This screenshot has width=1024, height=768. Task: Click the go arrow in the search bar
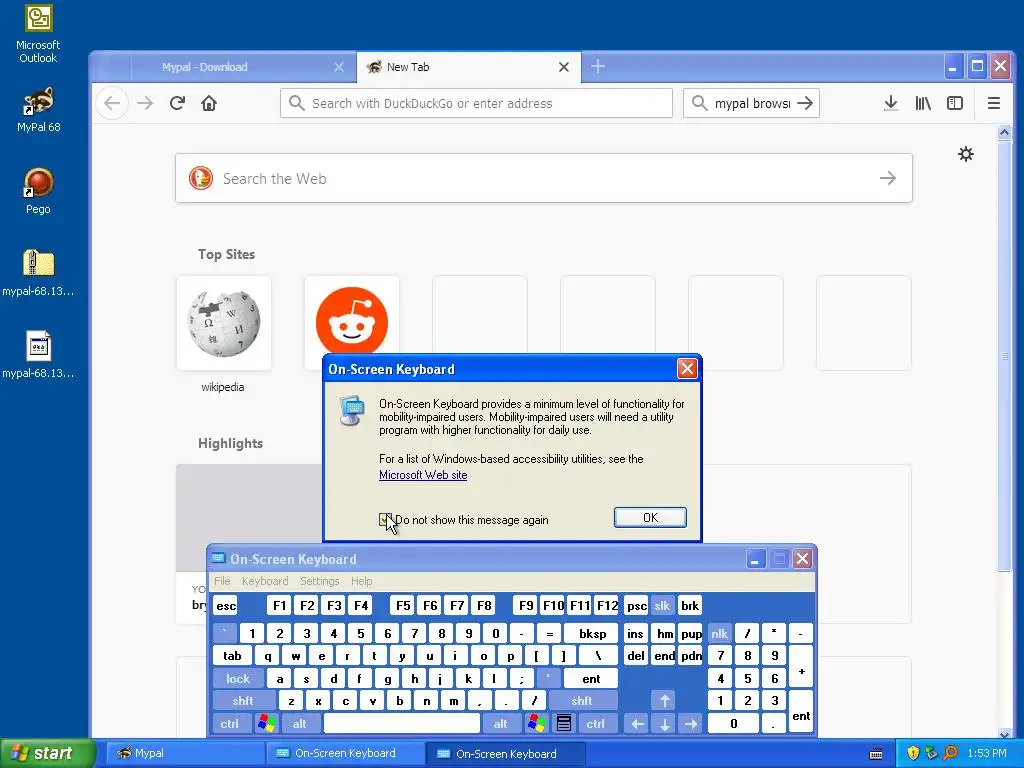805,103
